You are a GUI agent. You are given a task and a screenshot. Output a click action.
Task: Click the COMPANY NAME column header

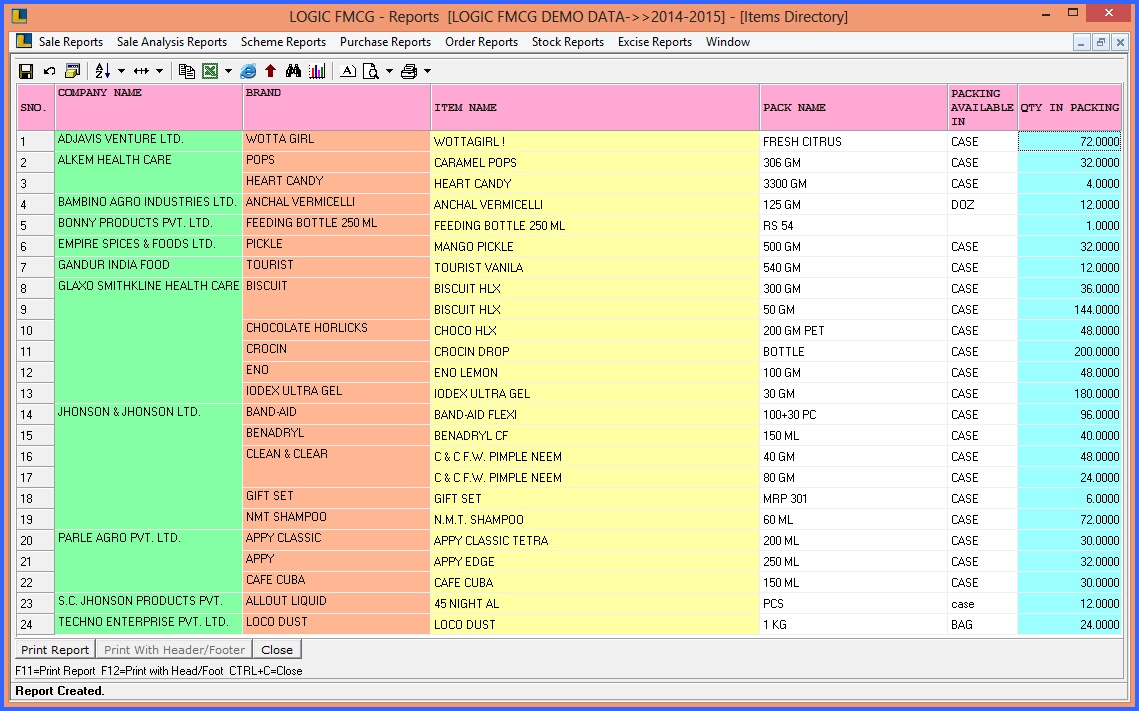148,107
